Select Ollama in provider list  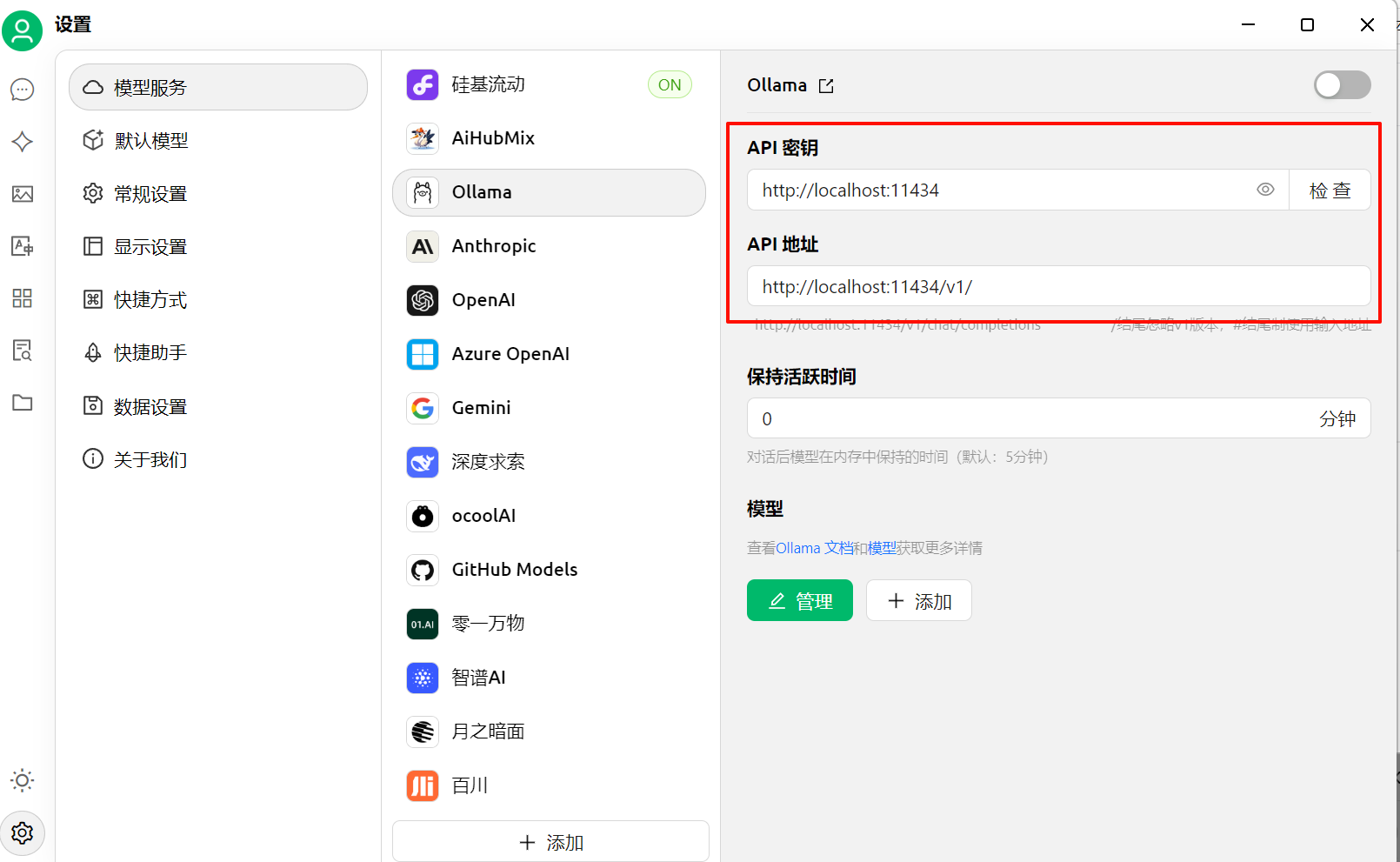[x=549, y=192]
